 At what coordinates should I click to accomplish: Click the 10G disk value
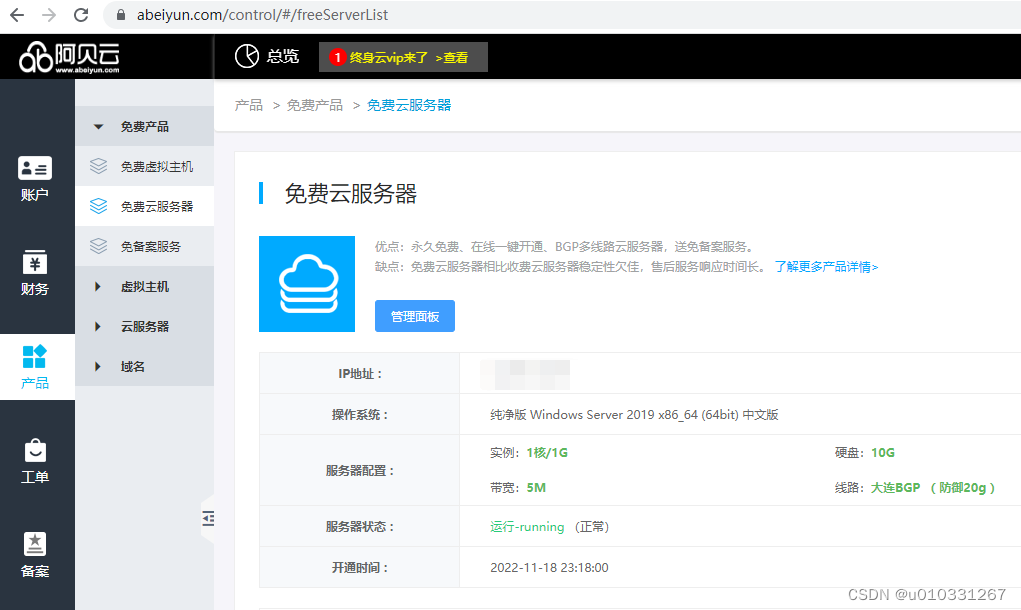[883, 452]
